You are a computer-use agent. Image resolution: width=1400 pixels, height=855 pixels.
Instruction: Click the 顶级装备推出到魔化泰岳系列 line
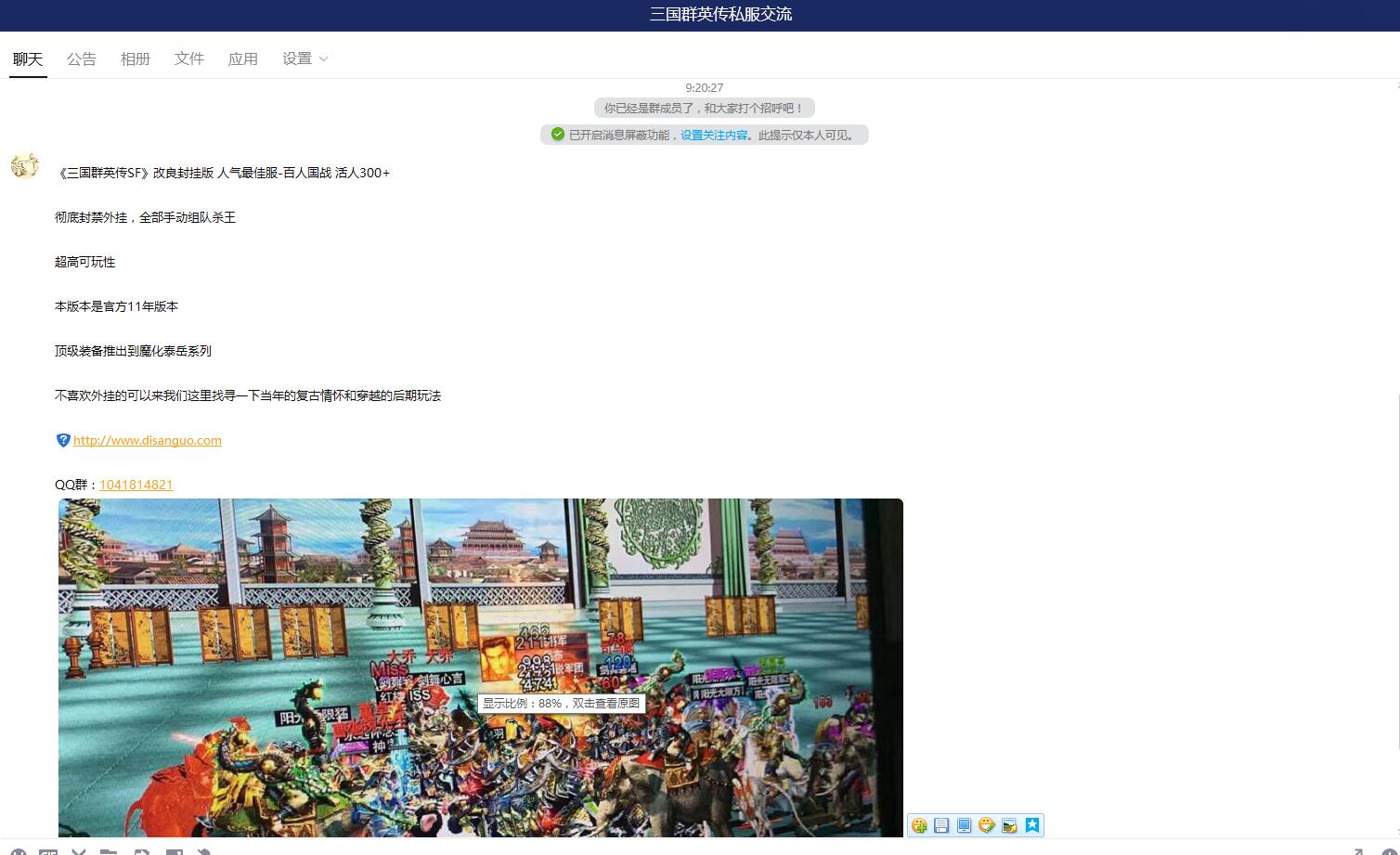133,351
